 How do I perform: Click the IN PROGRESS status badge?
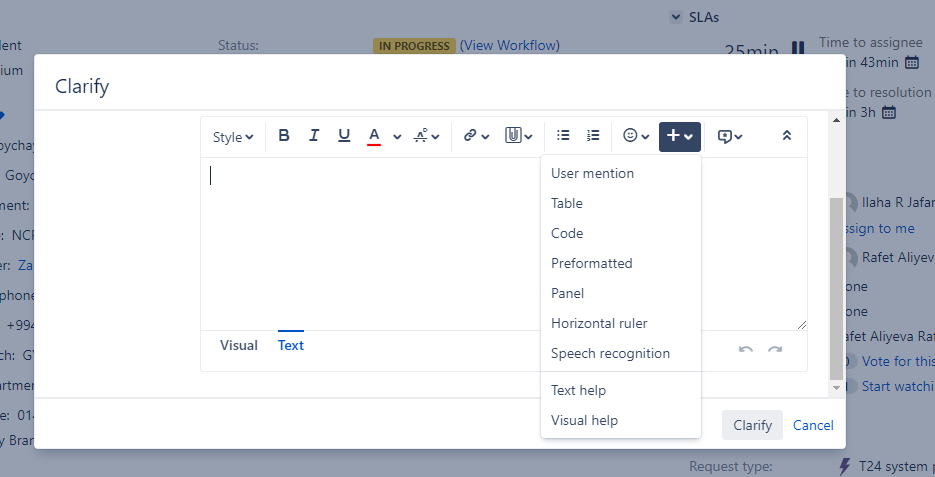point(414,46)
